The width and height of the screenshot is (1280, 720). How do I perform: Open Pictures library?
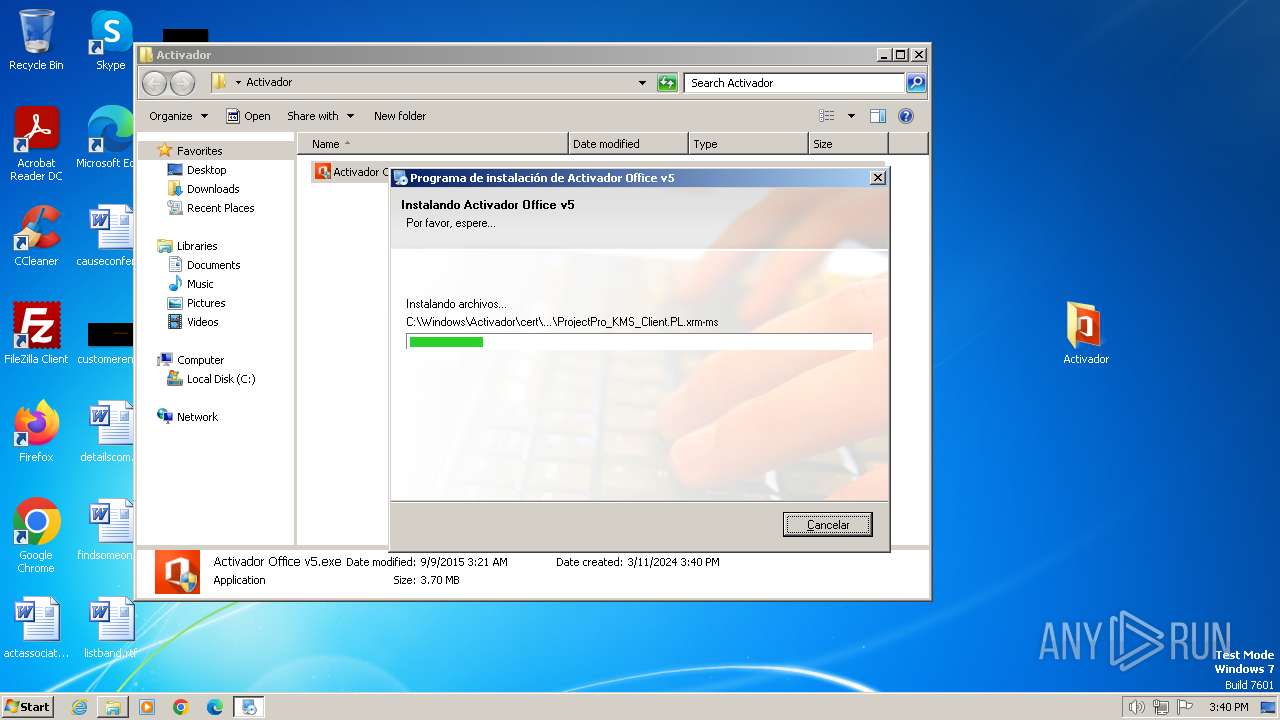(206, 303)
